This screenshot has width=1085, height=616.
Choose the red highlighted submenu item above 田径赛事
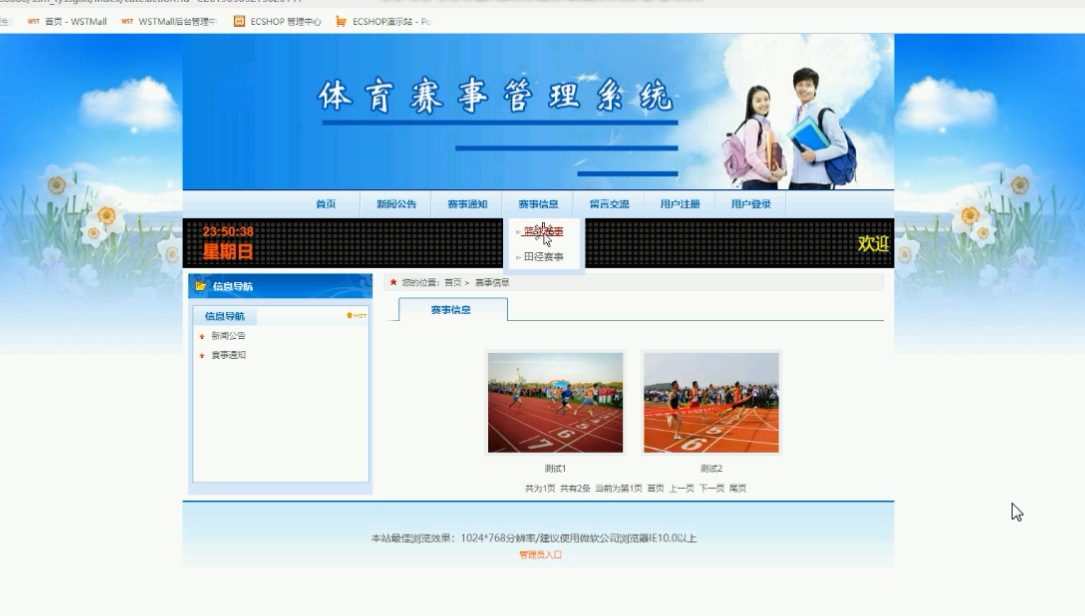point(543,231)
